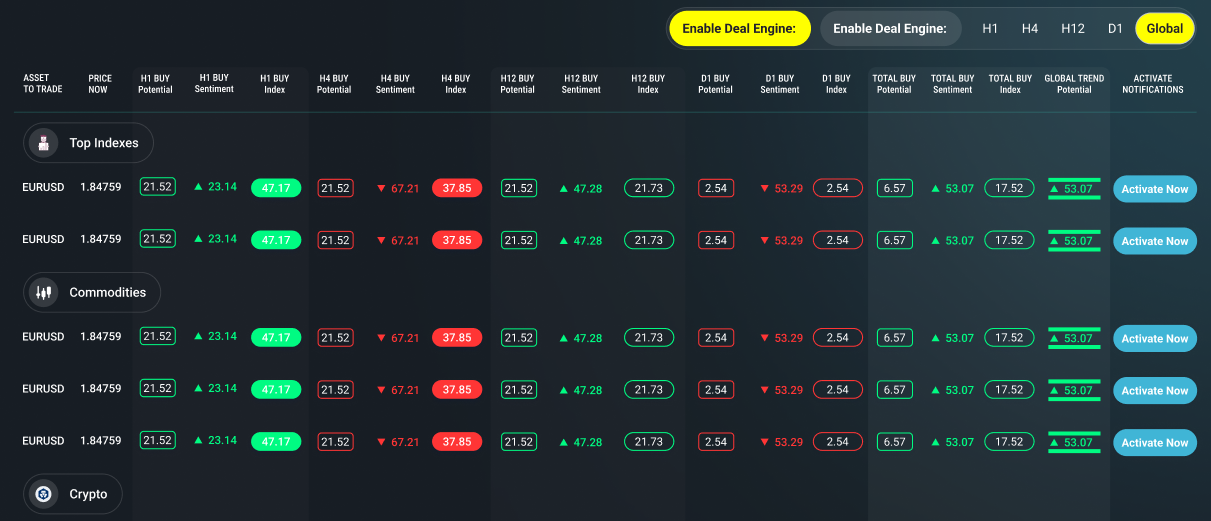Image resolution: width=1211 pixels, height=521 pixels.
Task: Click Activate Now in the first EURUSD row
Action: click(1155, 189)
